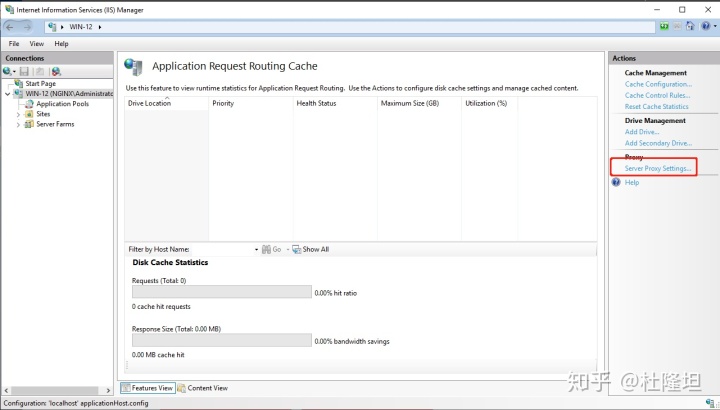Click the breadcrumb arrow after WIN-12
This screenshot has height=410, width=720.
point(100,27)
